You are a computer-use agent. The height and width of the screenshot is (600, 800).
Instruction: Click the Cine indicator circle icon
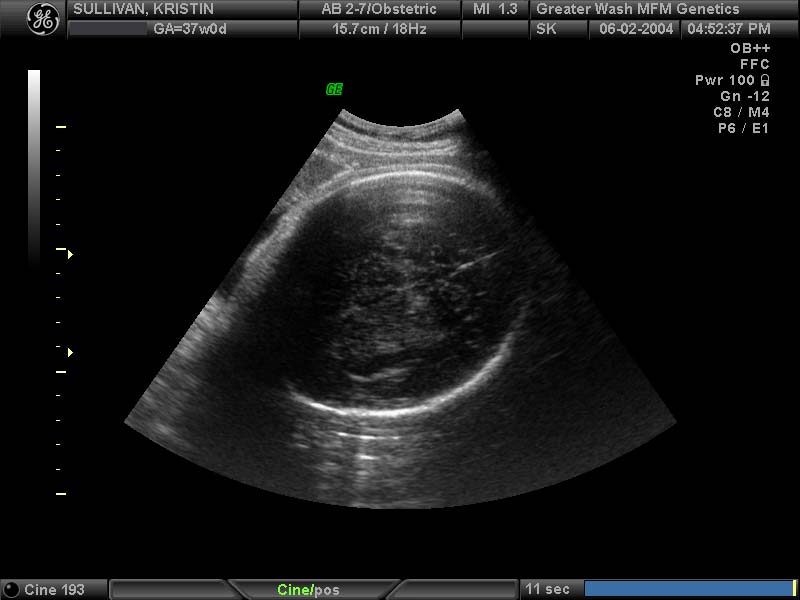[12, 590]
